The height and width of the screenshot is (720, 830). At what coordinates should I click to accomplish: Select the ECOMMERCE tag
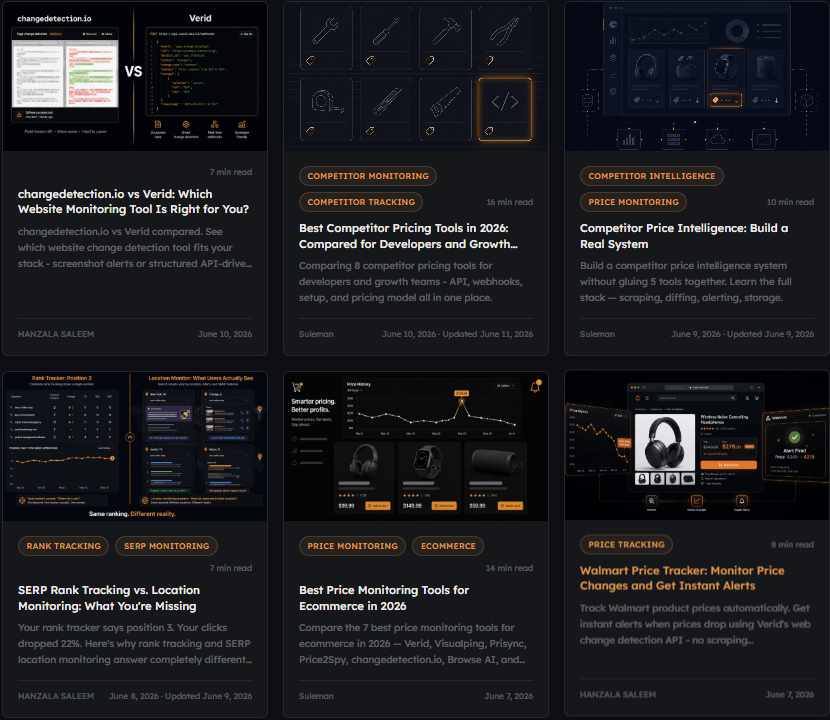(x=448, y=546)
